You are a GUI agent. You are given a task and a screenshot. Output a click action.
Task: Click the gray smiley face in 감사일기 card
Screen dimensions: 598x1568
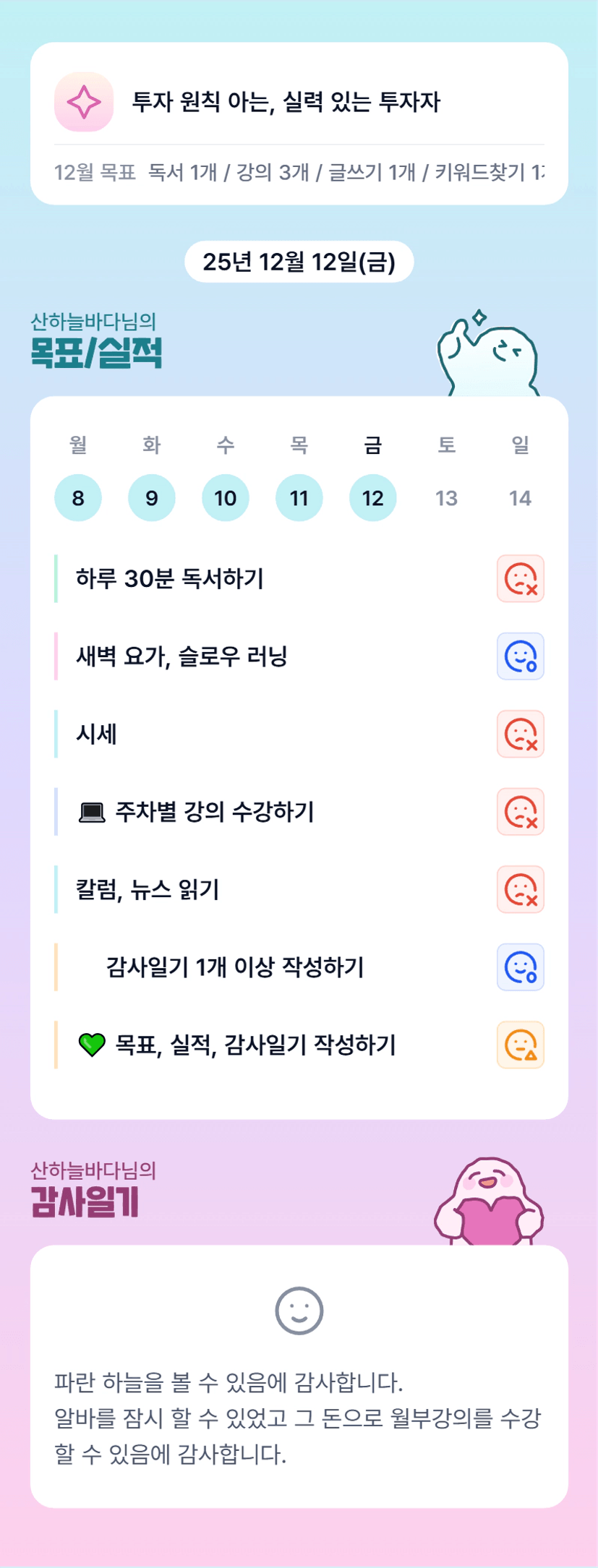tap(299, 1311)
